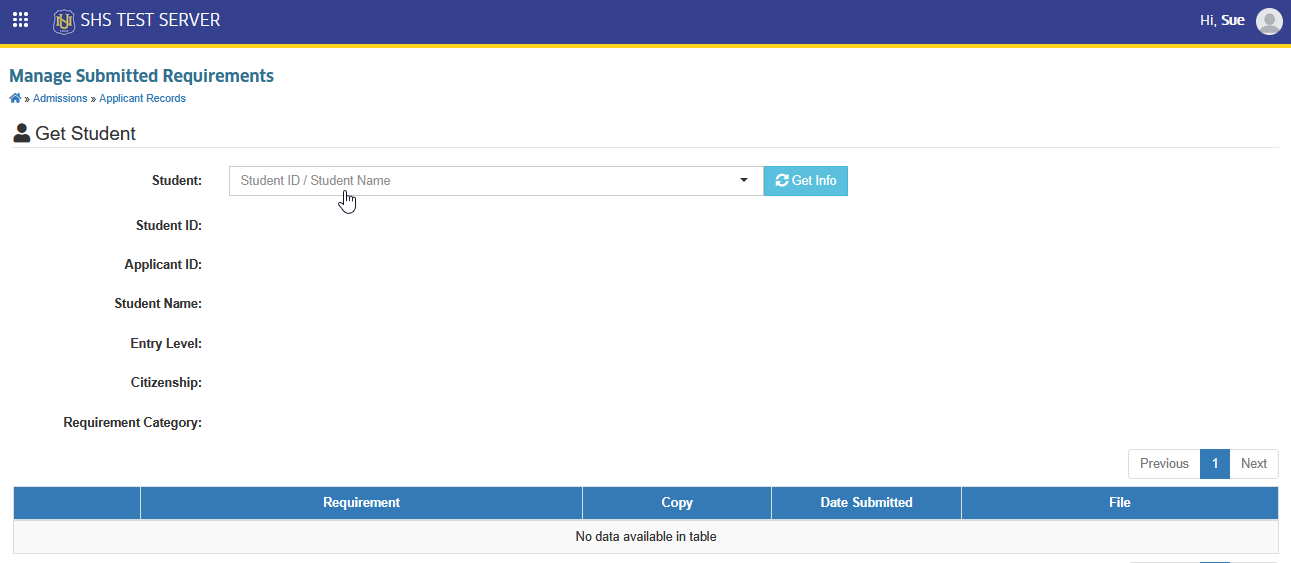Sort by the Date Submitted column header
1291x563 pixels.
pos(866,503)
